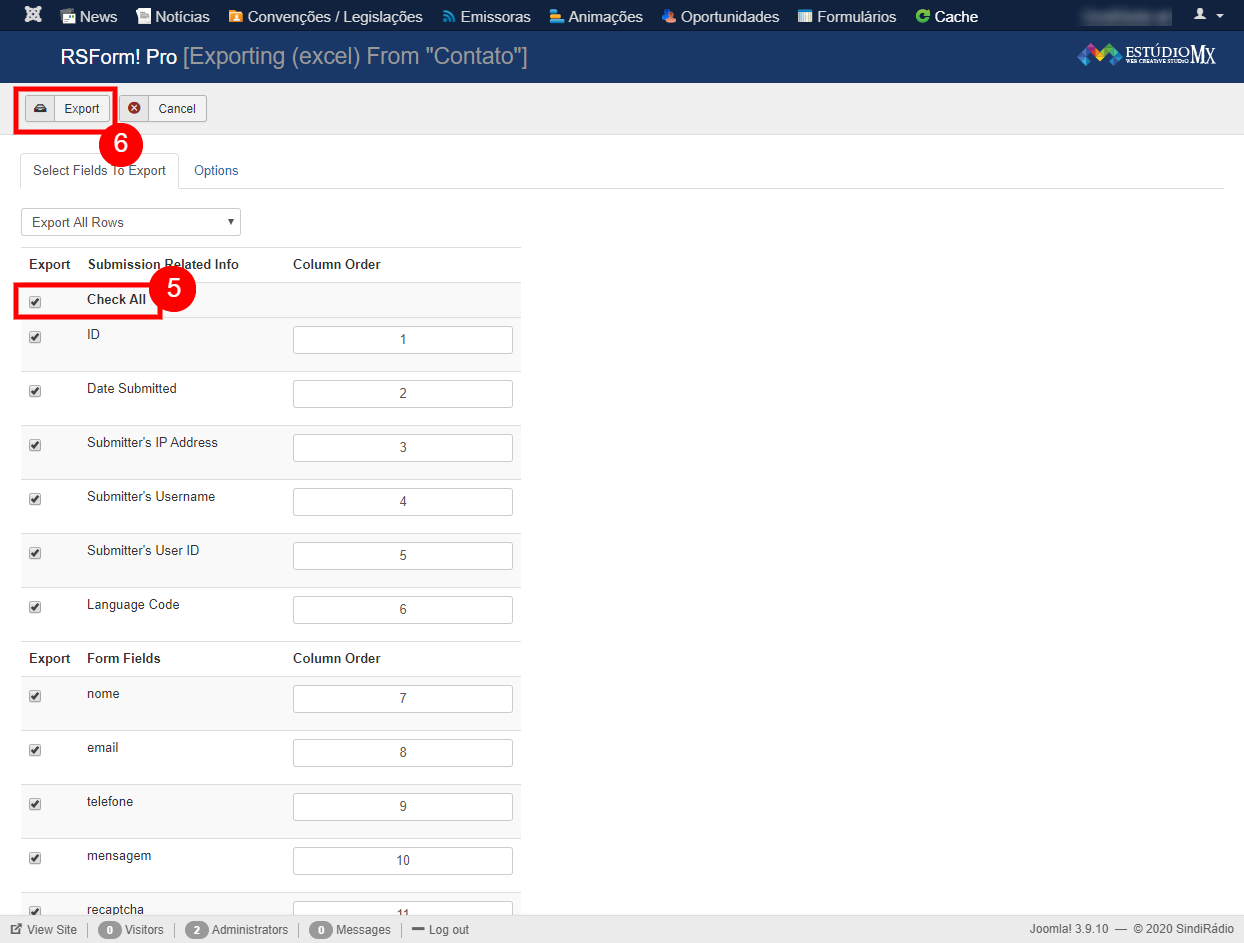Click the Joomla logo icon

tap(33, 16)
